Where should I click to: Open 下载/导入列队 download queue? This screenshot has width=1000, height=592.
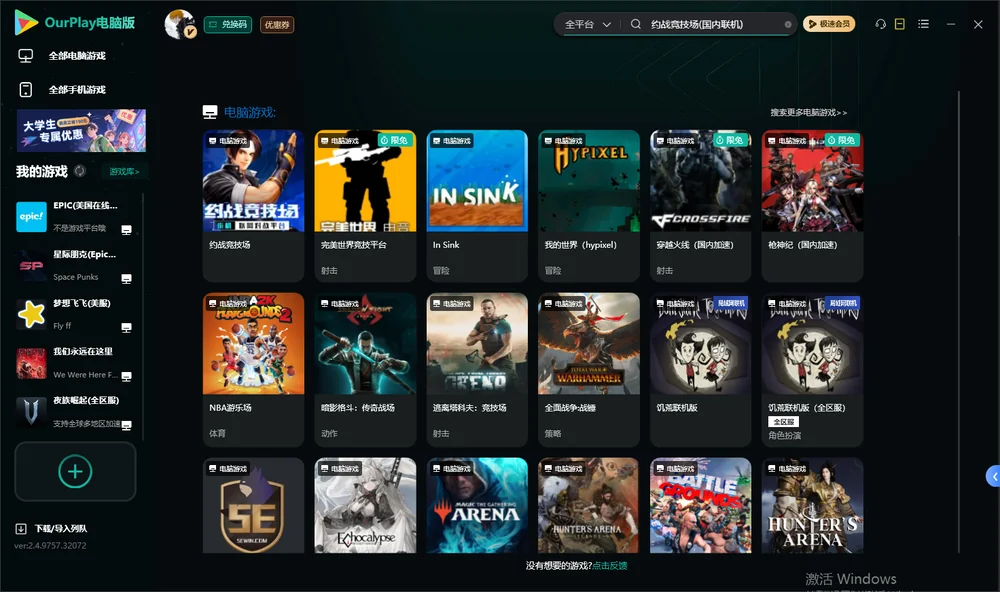52,529
